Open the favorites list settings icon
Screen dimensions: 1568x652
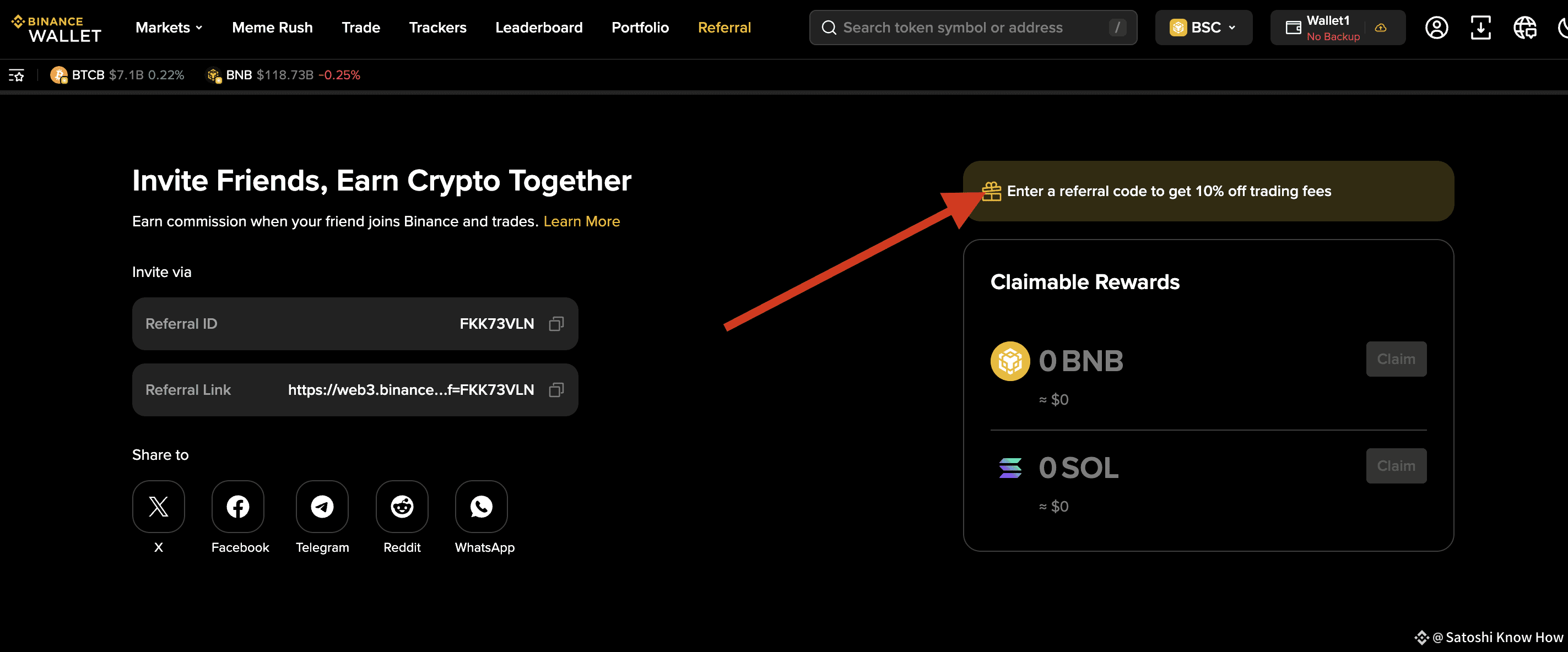pyautogui.click(x=17, y=75)
